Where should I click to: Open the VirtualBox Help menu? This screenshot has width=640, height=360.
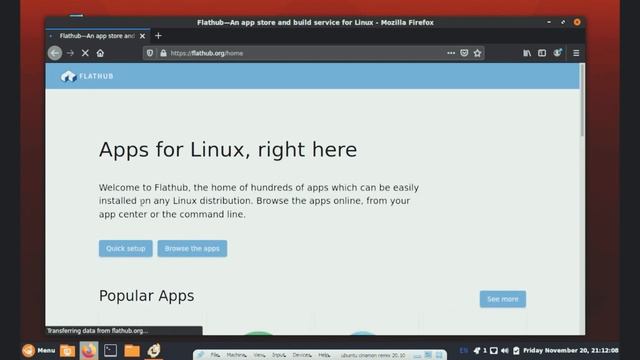324,355
